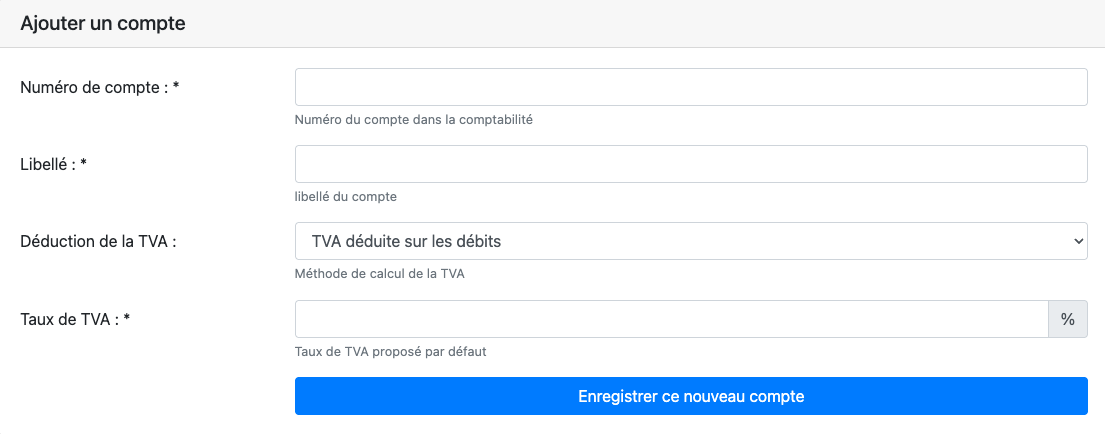Click the 'TVA déduite sur les débits' value

point(406,241)
